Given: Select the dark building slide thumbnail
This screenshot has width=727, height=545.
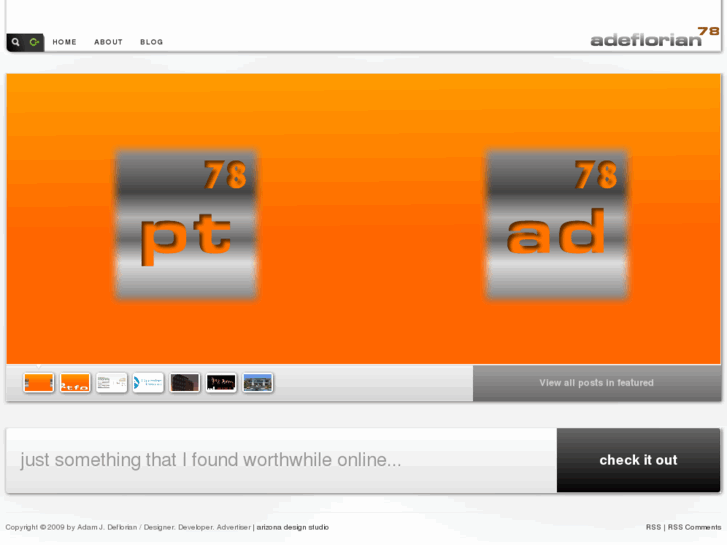Looking at the screenshot, I should pyautogui.click(x=185, y=383).
